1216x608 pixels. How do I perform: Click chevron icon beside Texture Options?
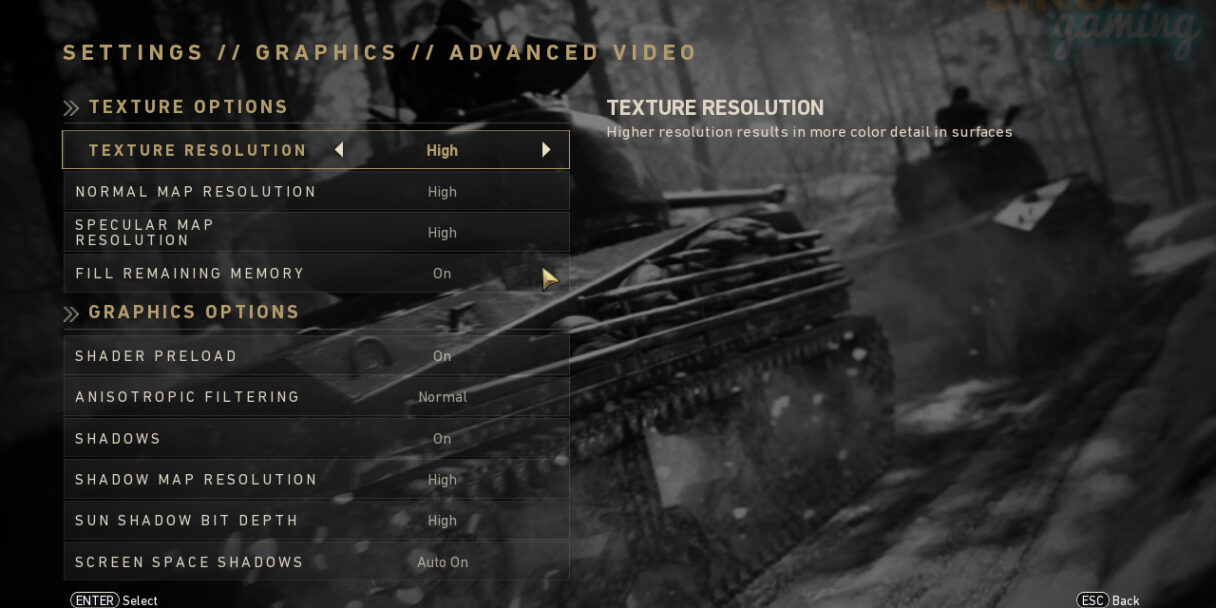click(71, 108)
